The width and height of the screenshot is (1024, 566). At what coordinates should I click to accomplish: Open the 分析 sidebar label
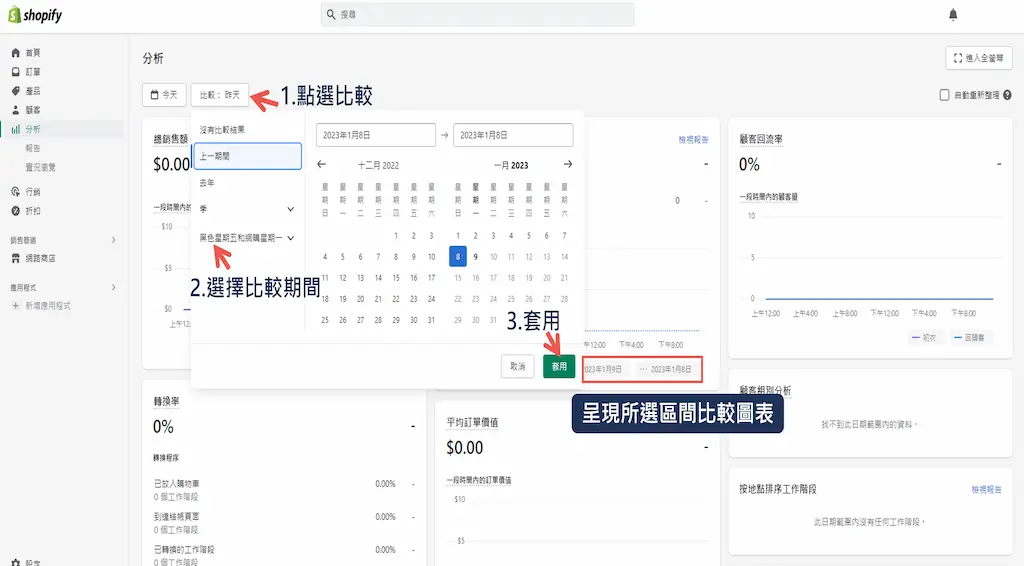(33, 129)
